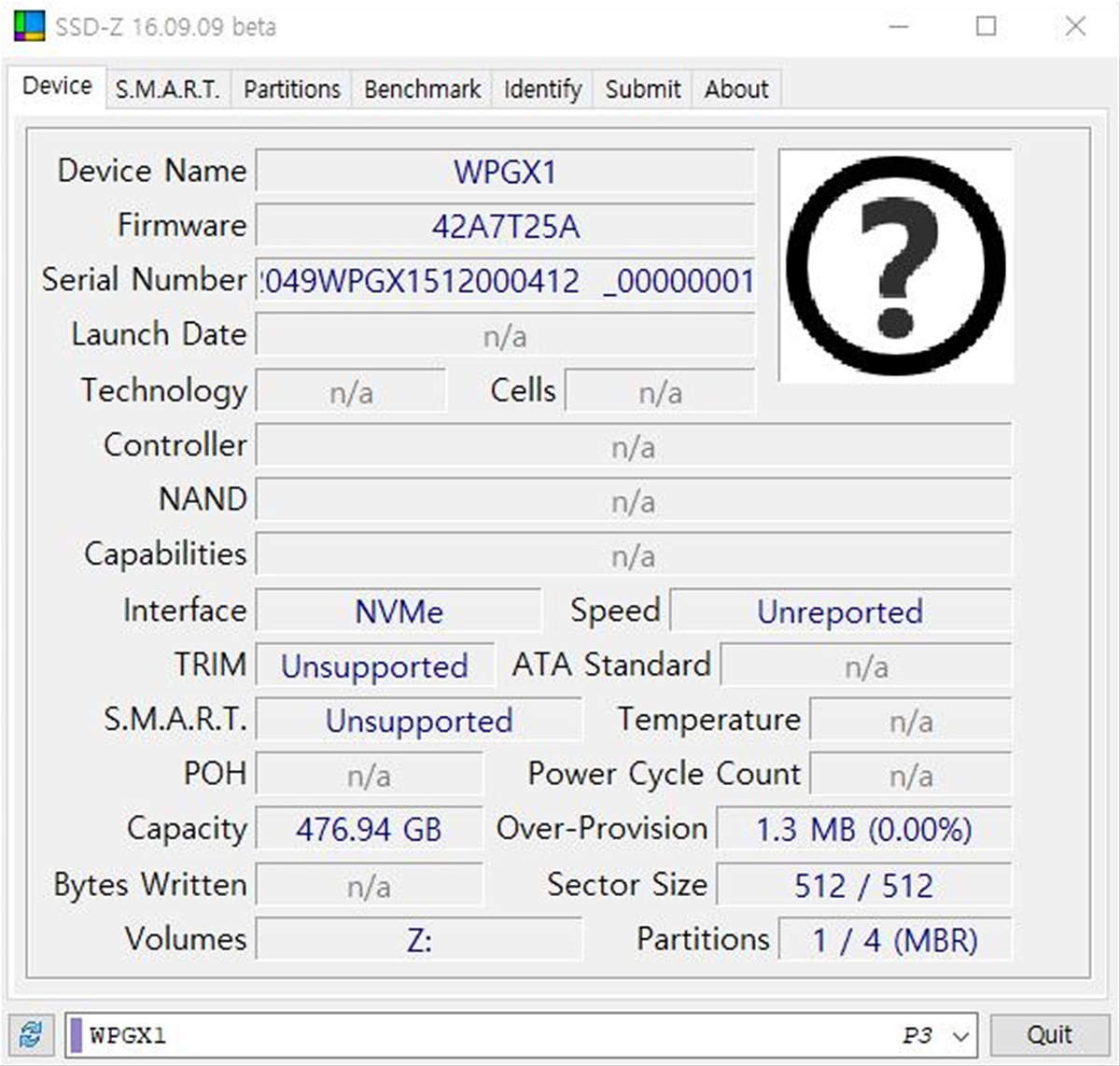Image resolution: width=1120 pixels, height=1066 pixels.
Task: Click the Temperature n/a field
Action: click(911, 721)
